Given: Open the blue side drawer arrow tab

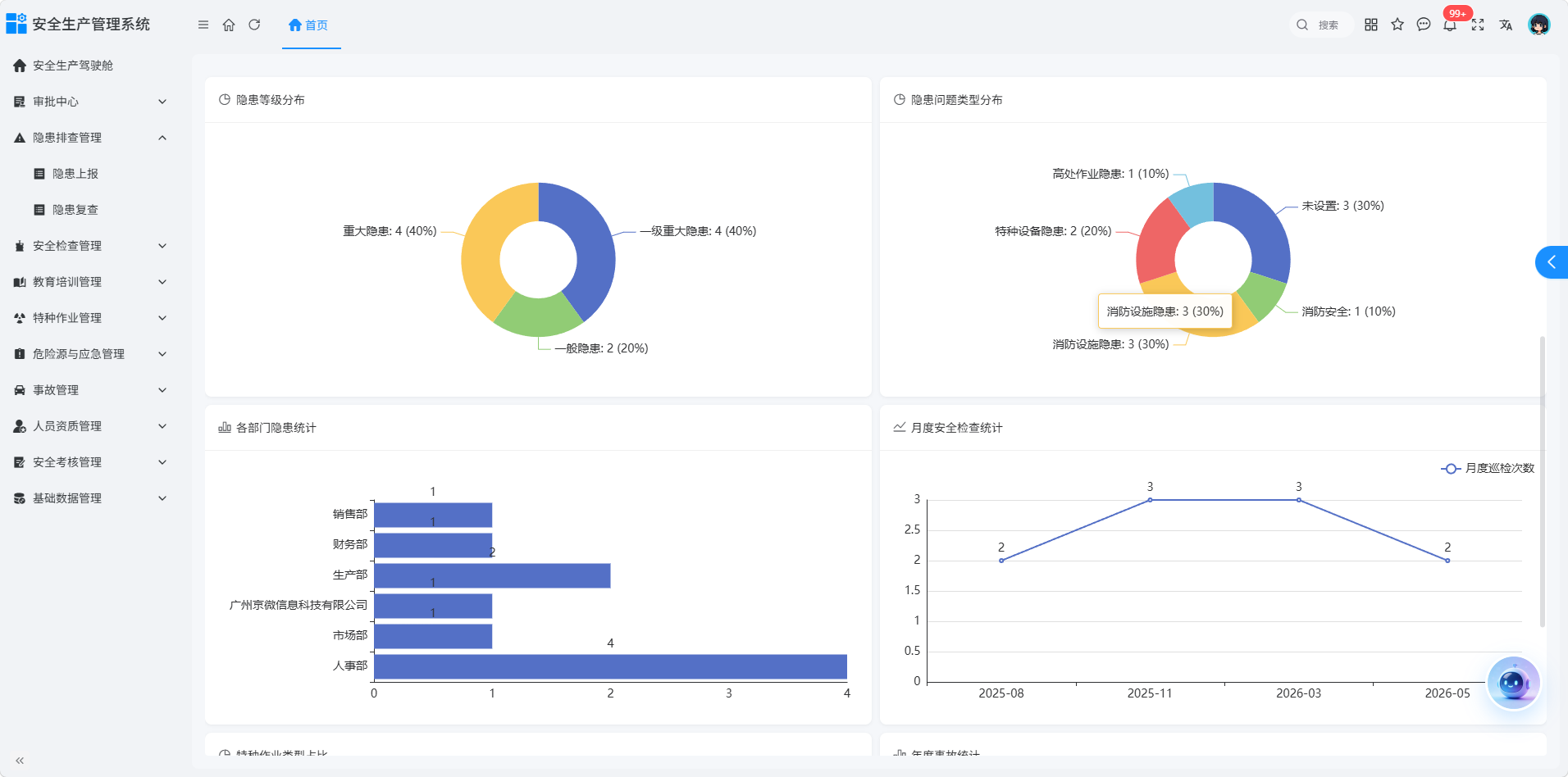Looking at the screenshot, I should pos(1552,262).
